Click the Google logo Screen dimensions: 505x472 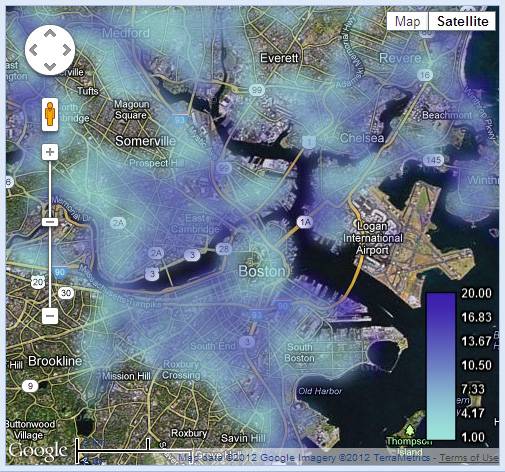tap(38, 451)
